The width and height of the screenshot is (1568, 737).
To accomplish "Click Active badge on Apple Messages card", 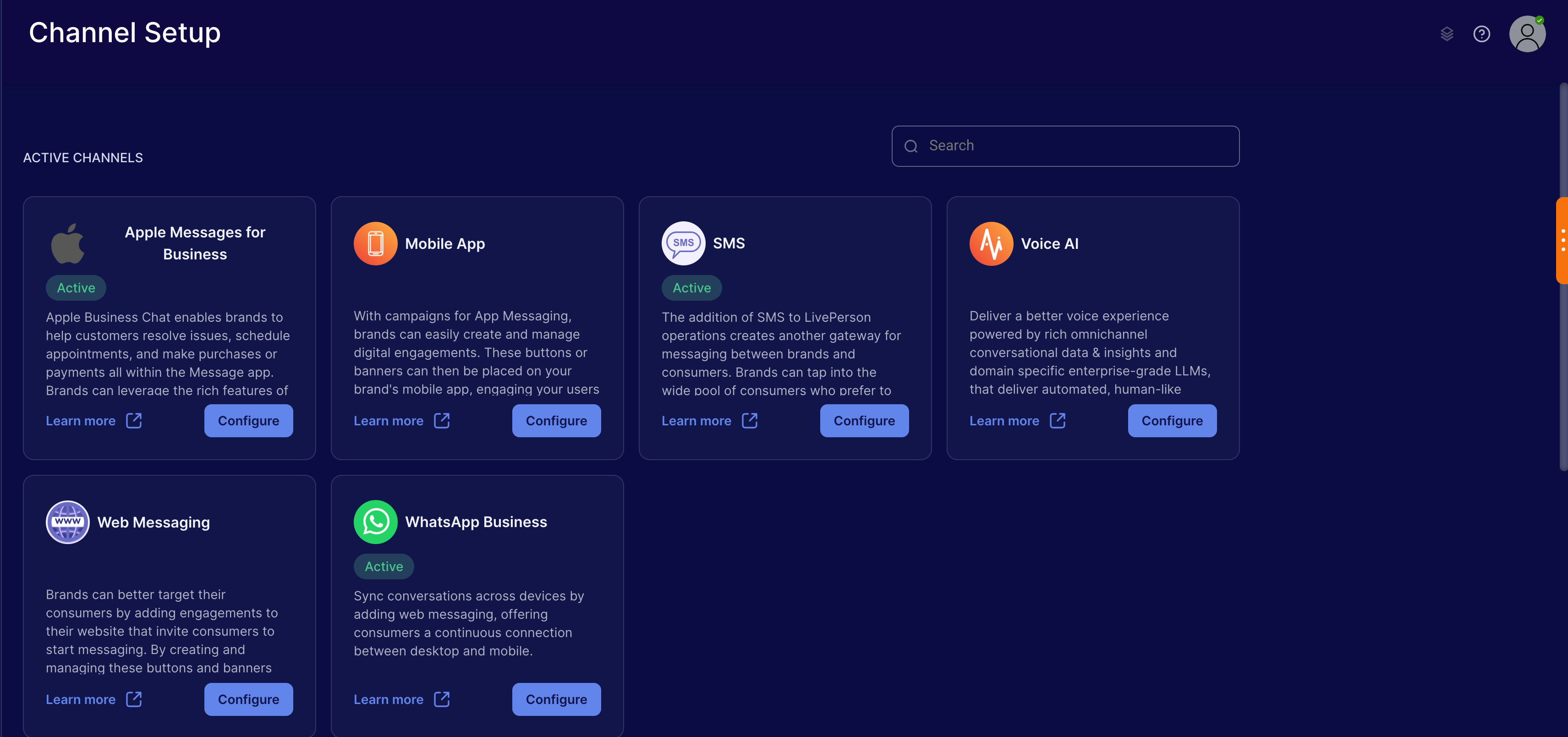I will coord(76,288).
